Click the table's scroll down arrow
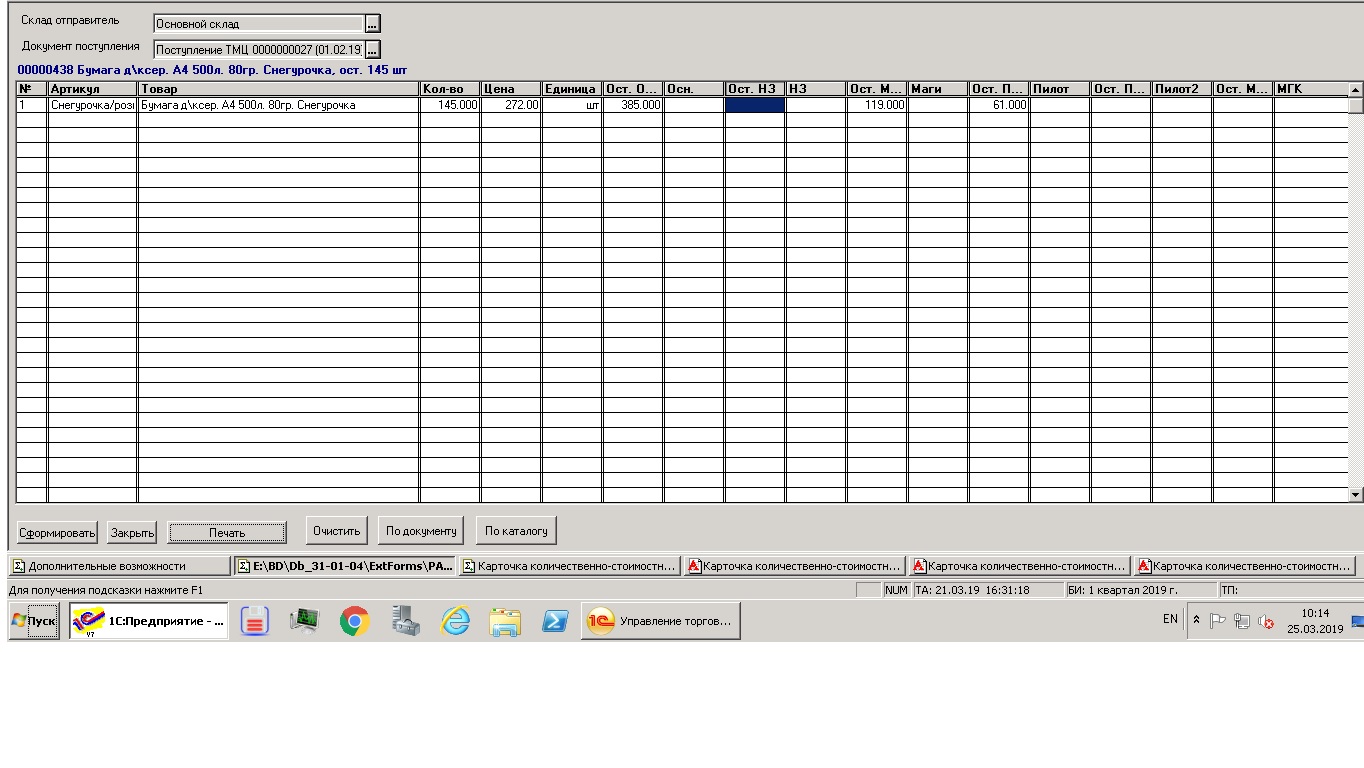 pos(1356,494)
